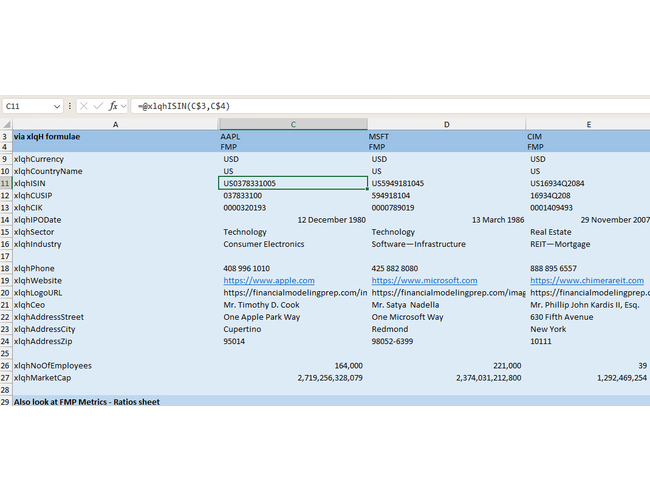The height and width of the screenshot is (500, 650).
Task: Click the Mr. Satya Nadella cell
Action: (446, 305)
